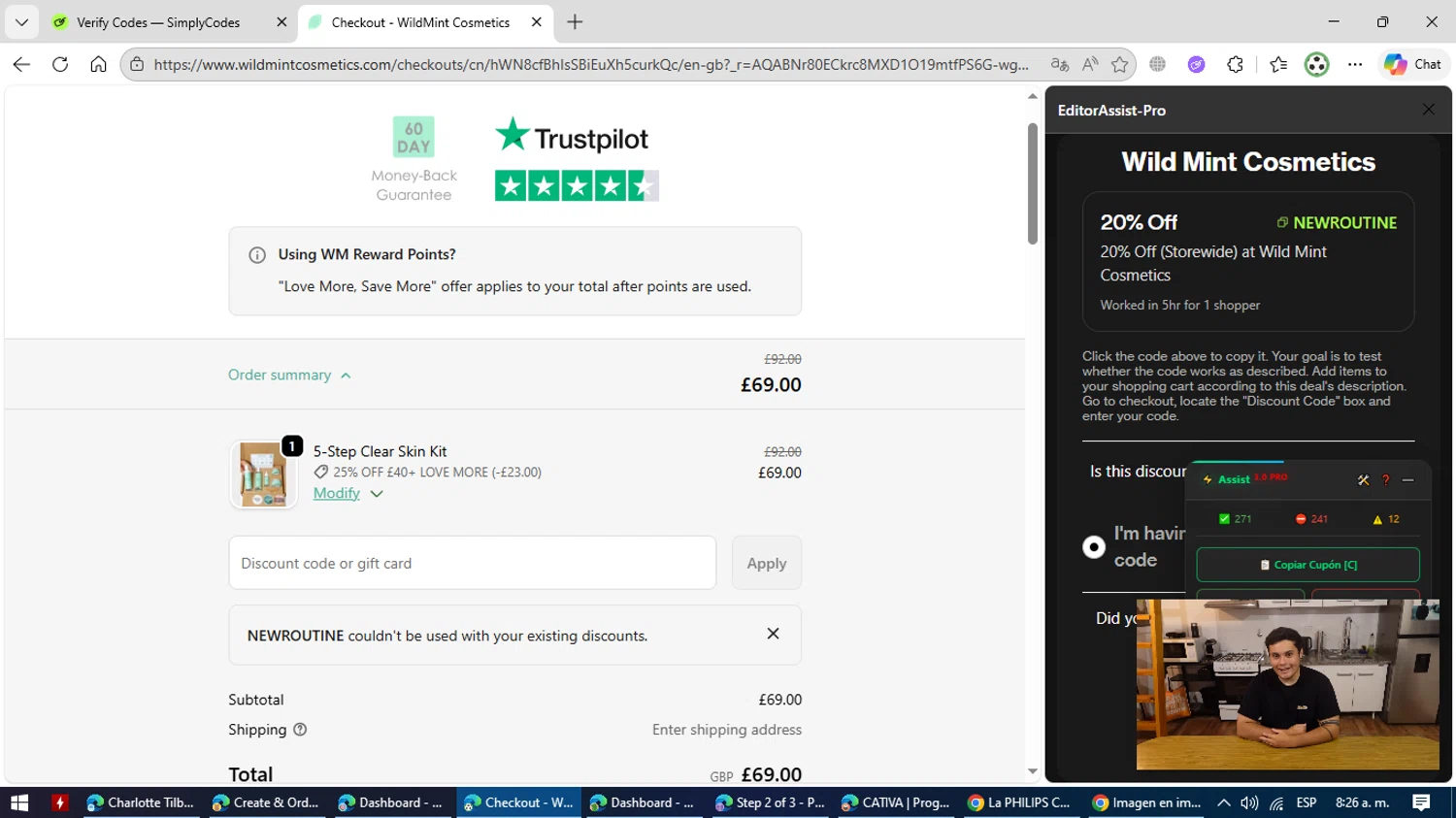
Task: Open the tab search dropdown arrow
Action: coord(21,21)
